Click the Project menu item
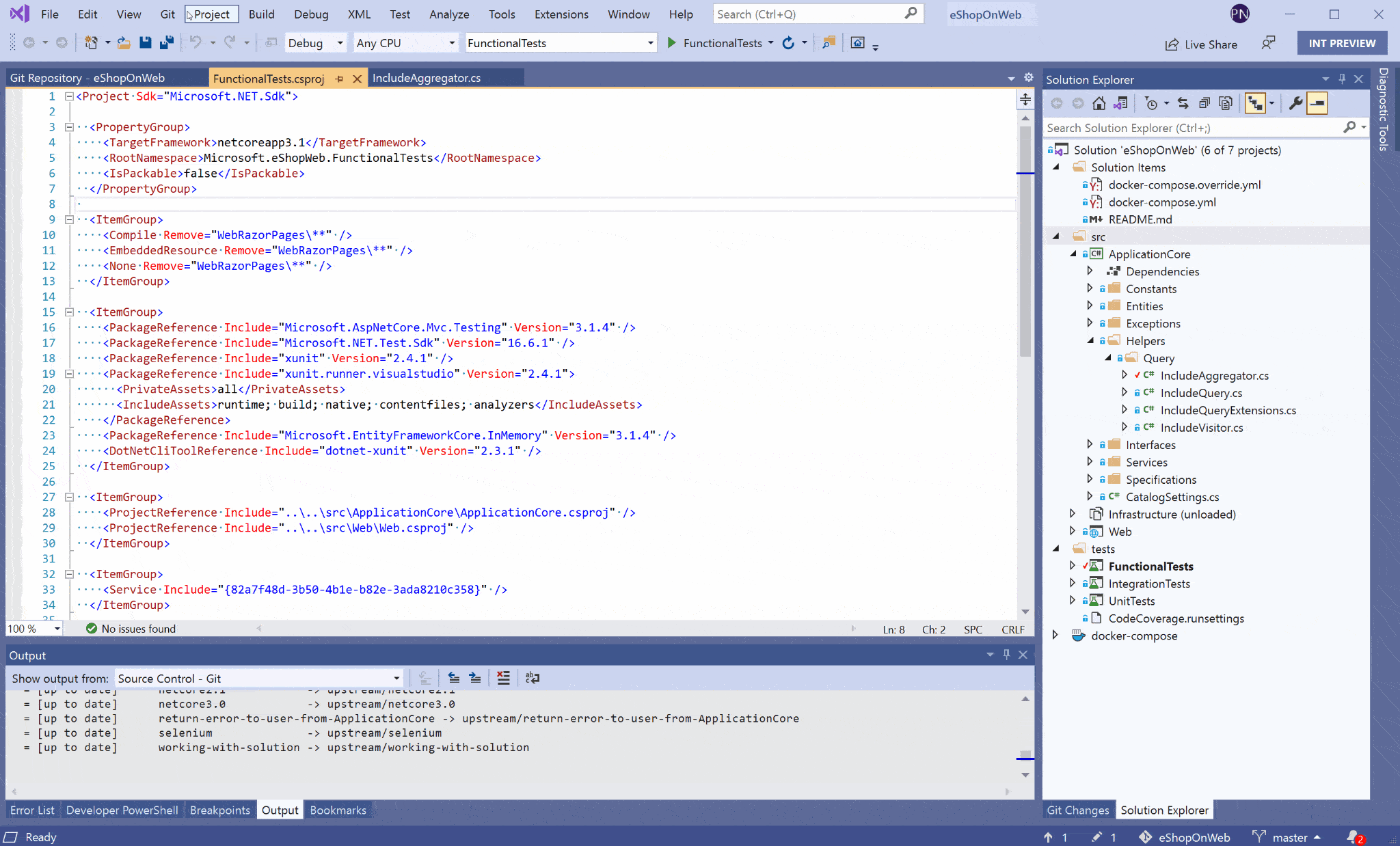This screenshot has height=846, width=1400. point(210,13)
